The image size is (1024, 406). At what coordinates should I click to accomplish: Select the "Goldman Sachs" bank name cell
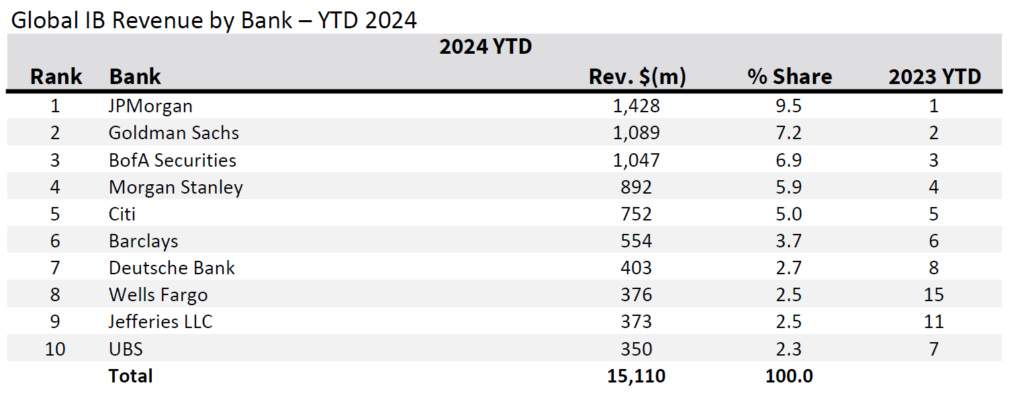click(174, 133)
